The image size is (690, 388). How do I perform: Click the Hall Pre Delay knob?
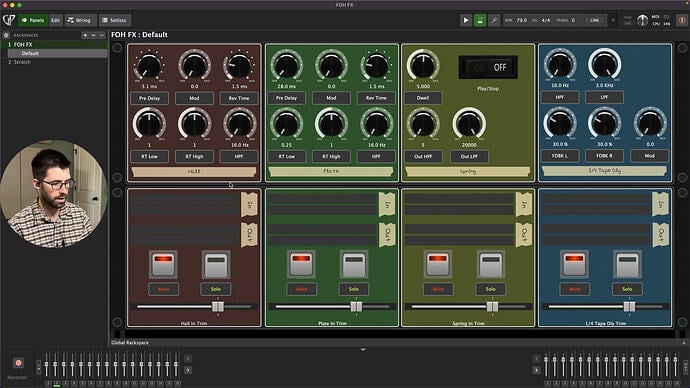[149, 66]
